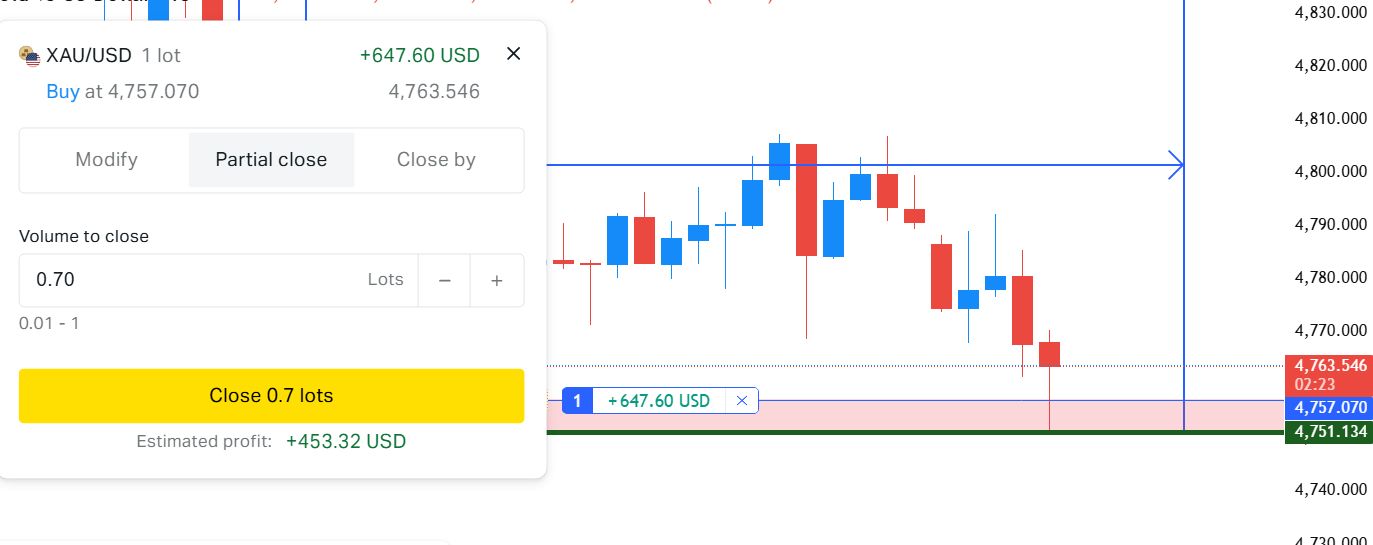Select the Partial close tab
1373x545 pixels.
tap(271, 160)
